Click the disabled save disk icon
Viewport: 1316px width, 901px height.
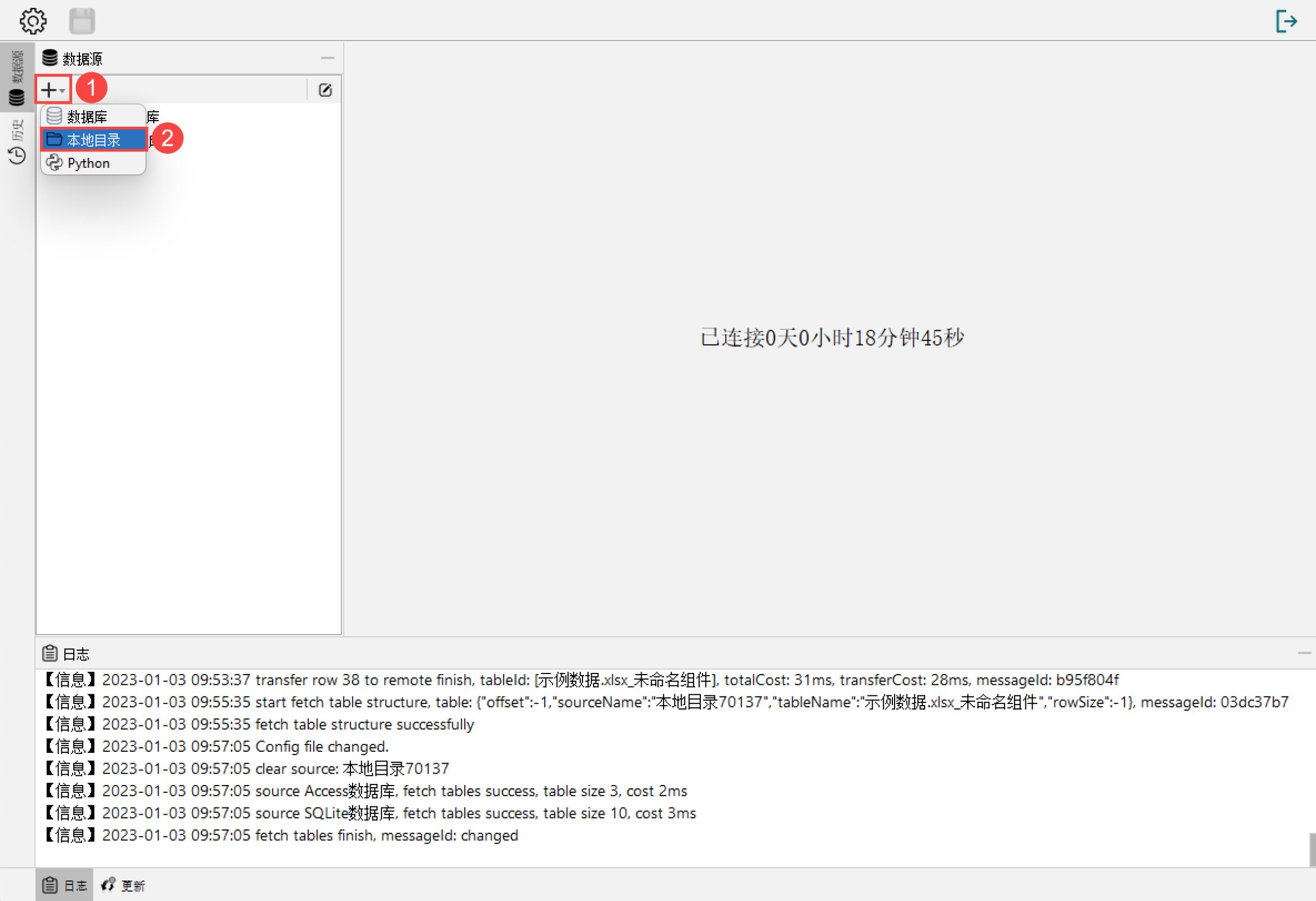82,21
